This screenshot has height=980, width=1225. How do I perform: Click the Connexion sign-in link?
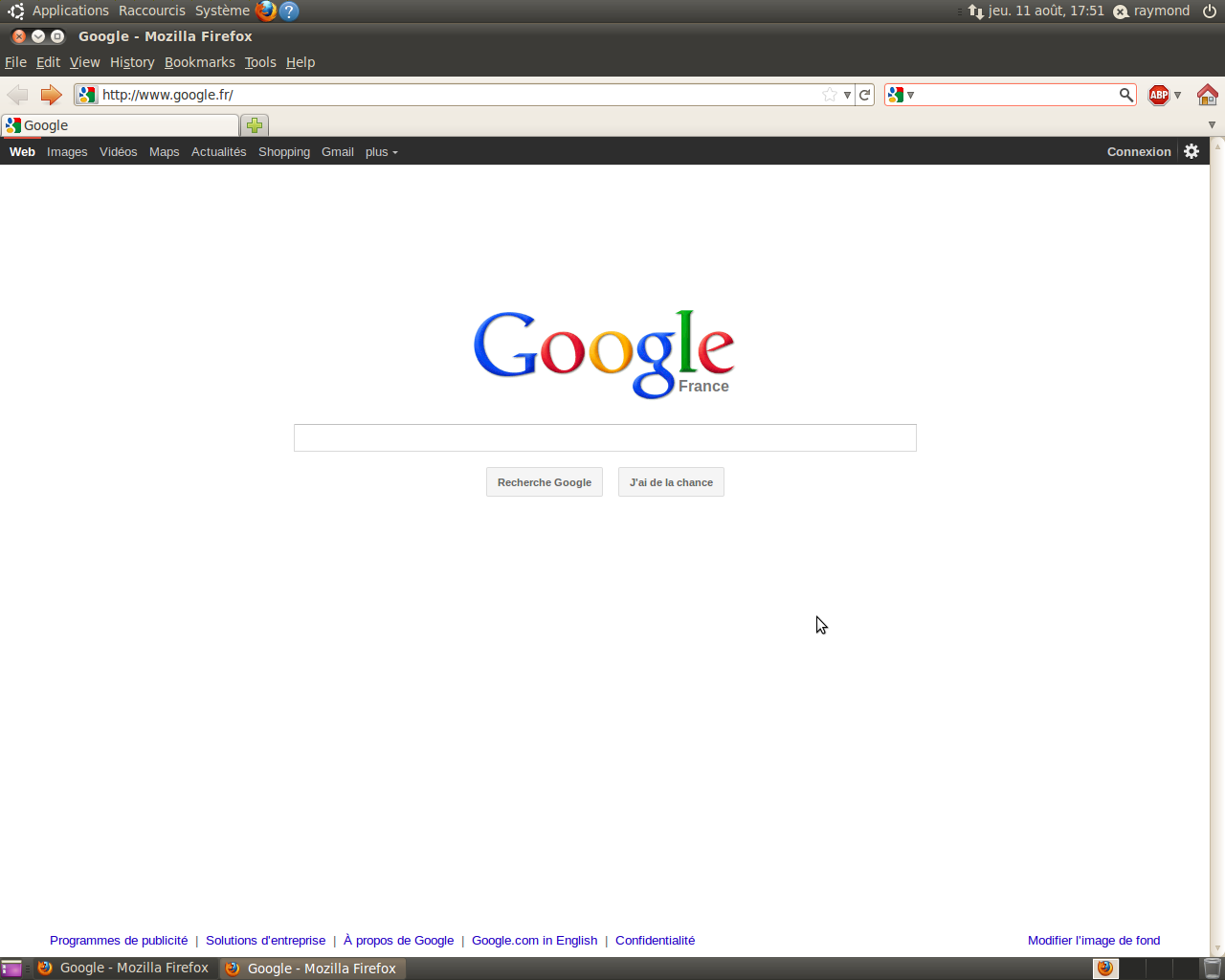pyautogui.click(x=1139, y=152)
